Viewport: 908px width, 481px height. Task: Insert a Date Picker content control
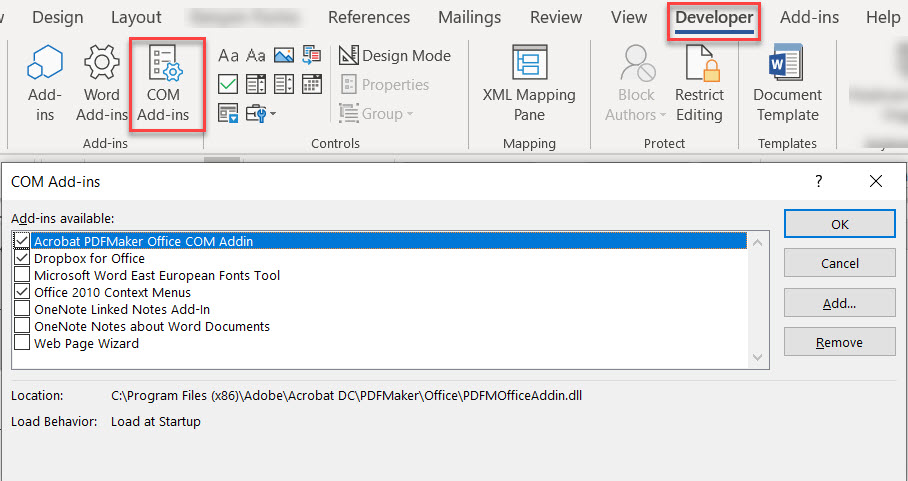pyautogui.click(x=312, y=85)
